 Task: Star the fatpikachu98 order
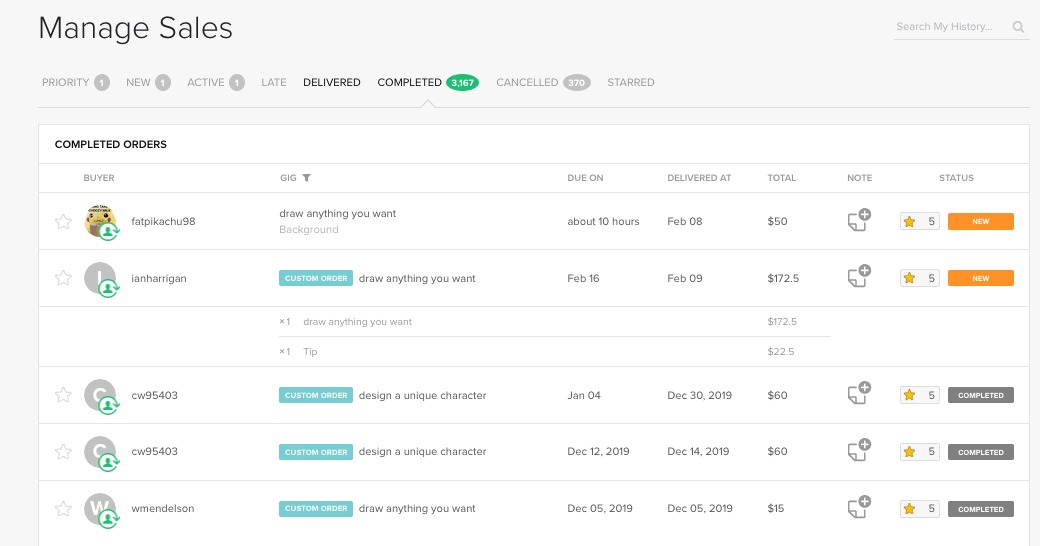[63, 222]
